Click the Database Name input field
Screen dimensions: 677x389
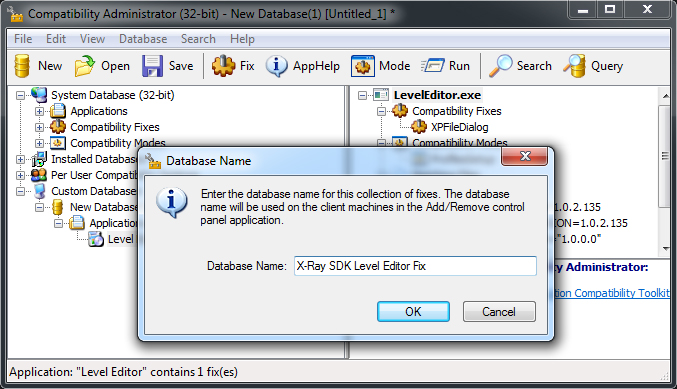tap(415, 266)
